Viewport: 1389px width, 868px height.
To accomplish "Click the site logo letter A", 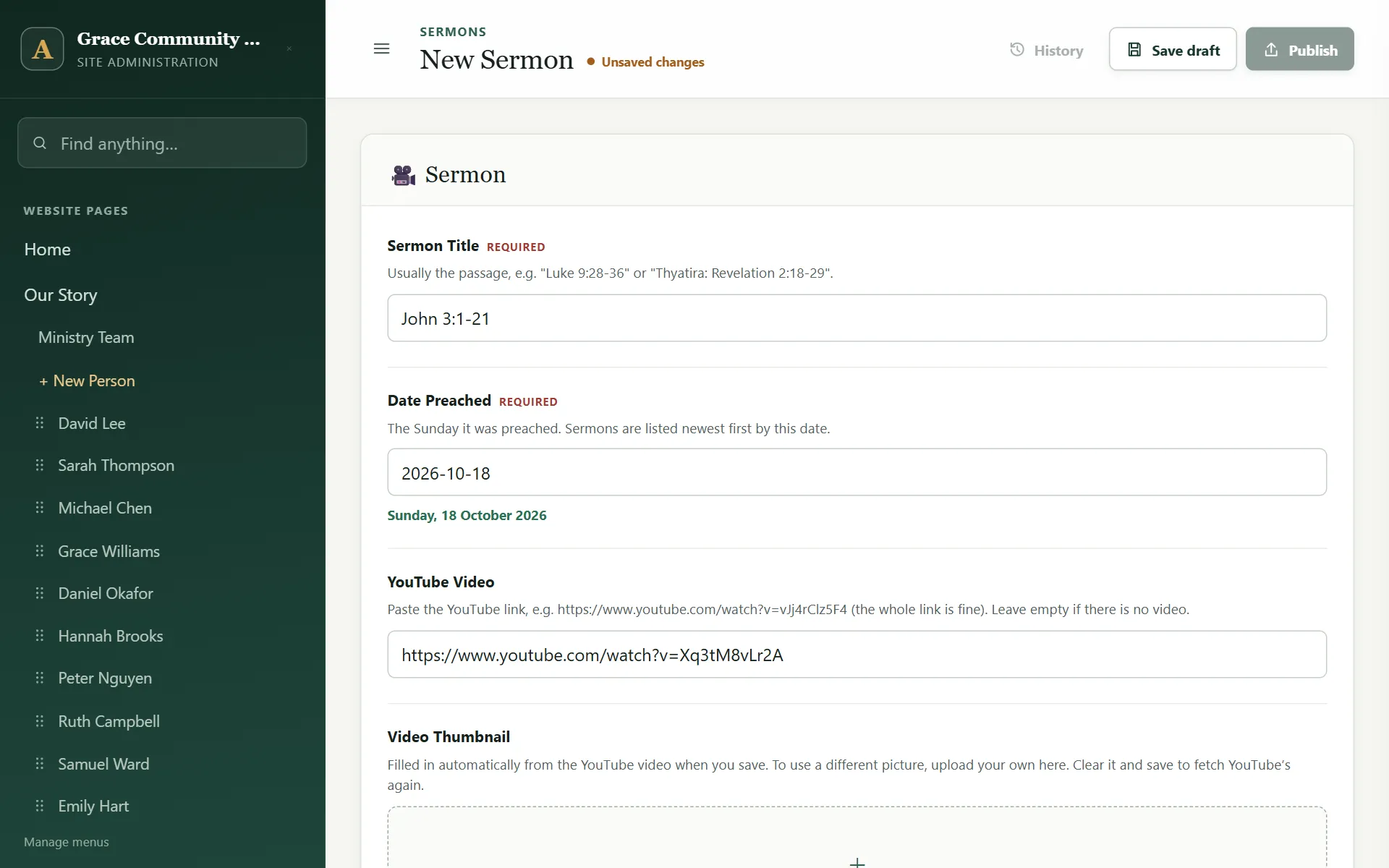I will pos(43,49).
